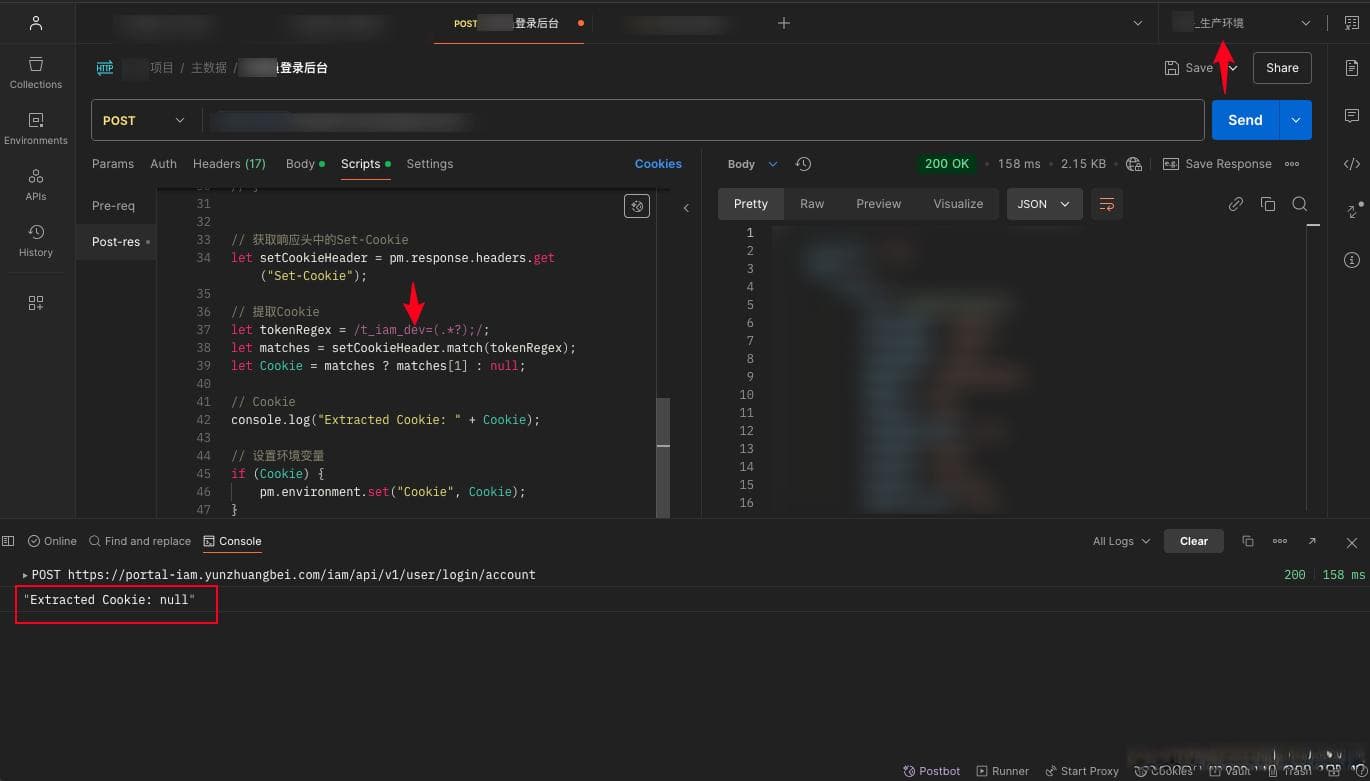Copy response body to clipboard icon

(1268, 204)
